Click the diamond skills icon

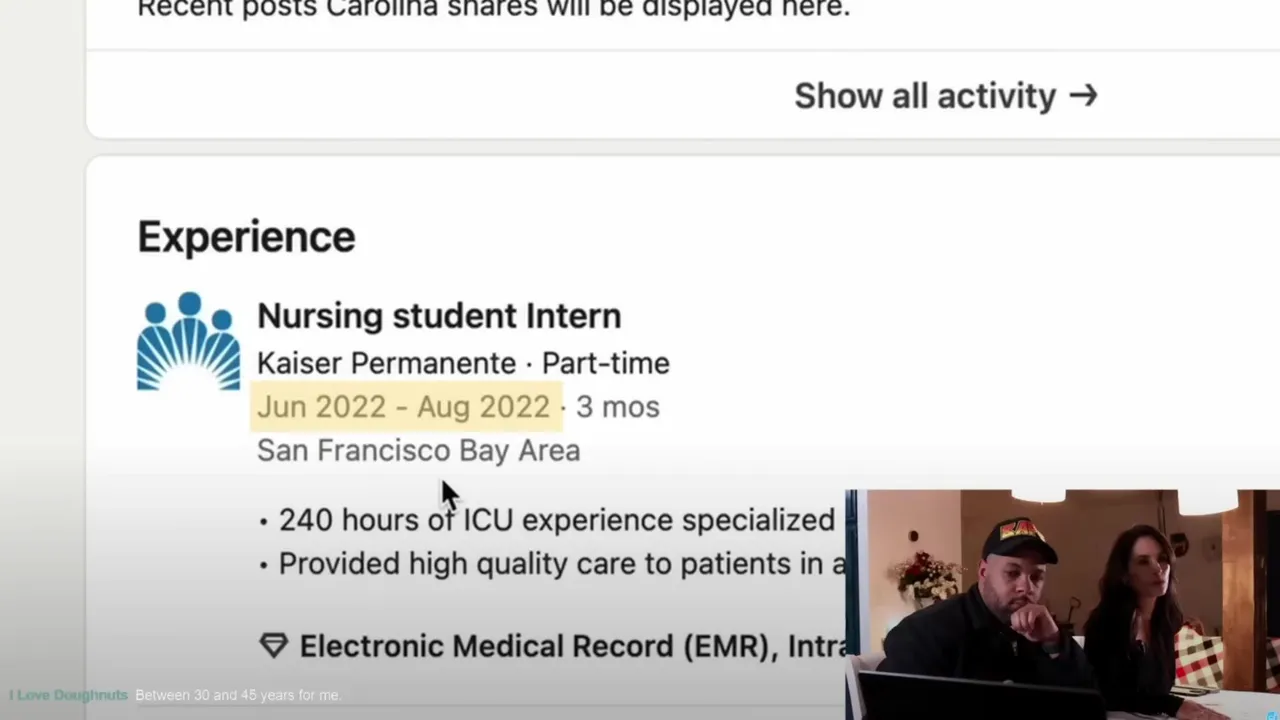click(x=273, y=646)
